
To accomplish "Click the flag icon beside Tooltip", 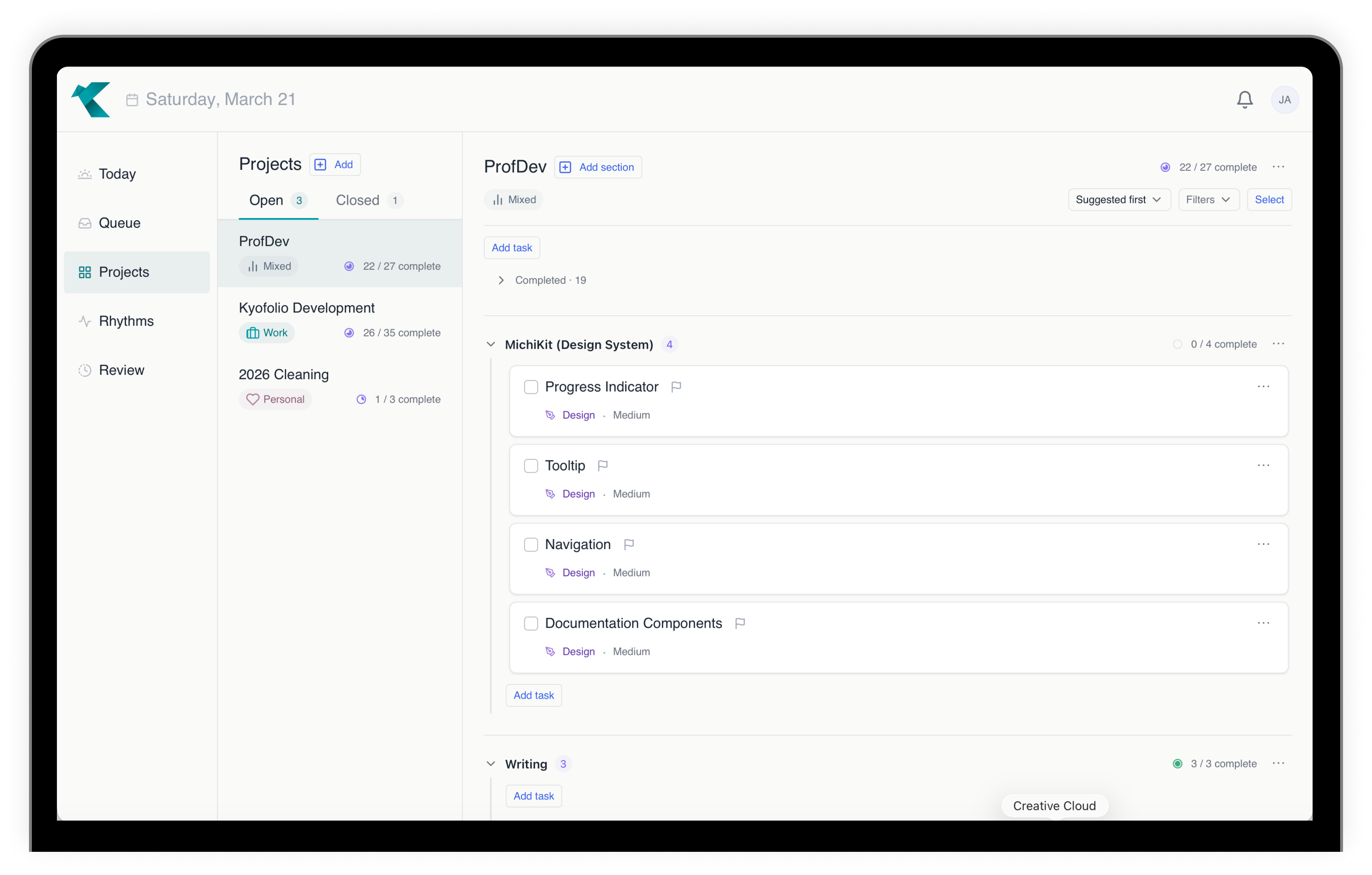I will pos(603,465).
